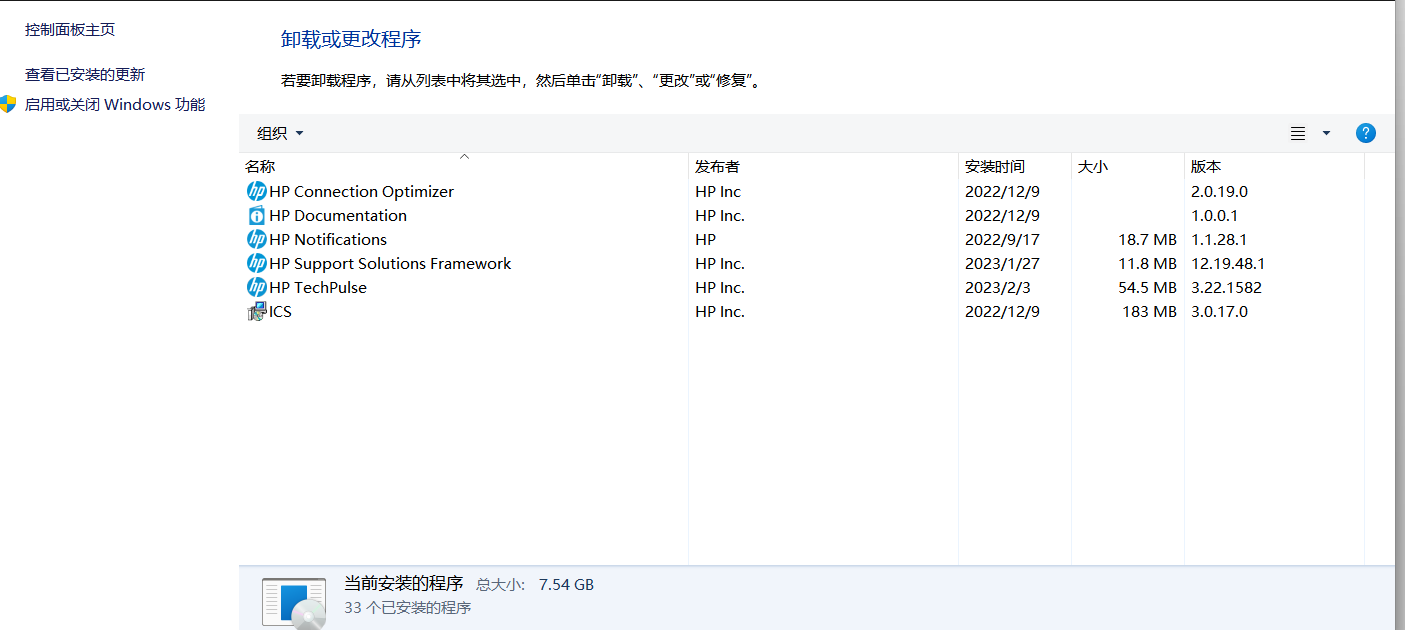The height and width of the screenshot is (630, 1405).
Task: Click the HP Connection Optimizer program icon
Action: pyautogui.click(x=257, y=191)
